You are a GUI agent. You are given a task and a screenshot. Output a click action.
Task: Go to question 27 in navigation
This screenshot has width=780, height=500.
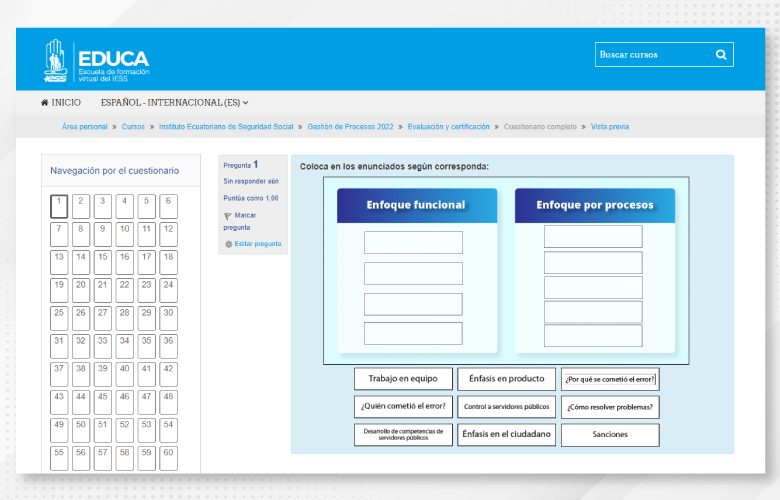pyautogui.click(x=102, y=318)
